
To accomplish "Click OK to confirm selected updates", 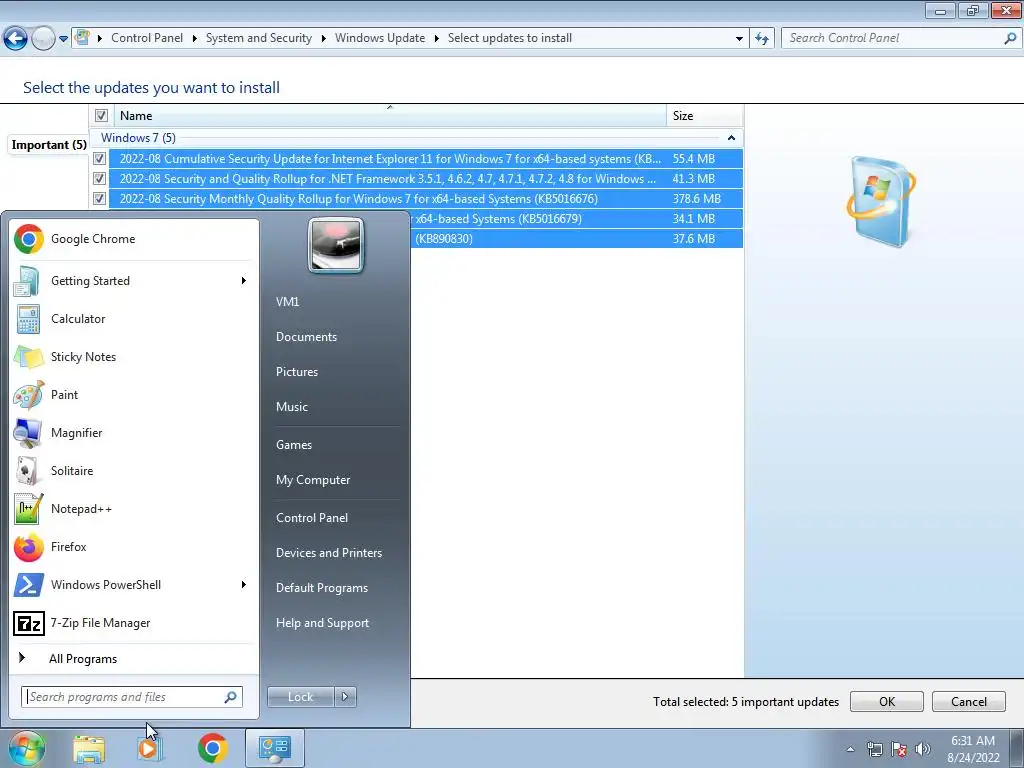I will pyautogui.click(x=887, y=702).
